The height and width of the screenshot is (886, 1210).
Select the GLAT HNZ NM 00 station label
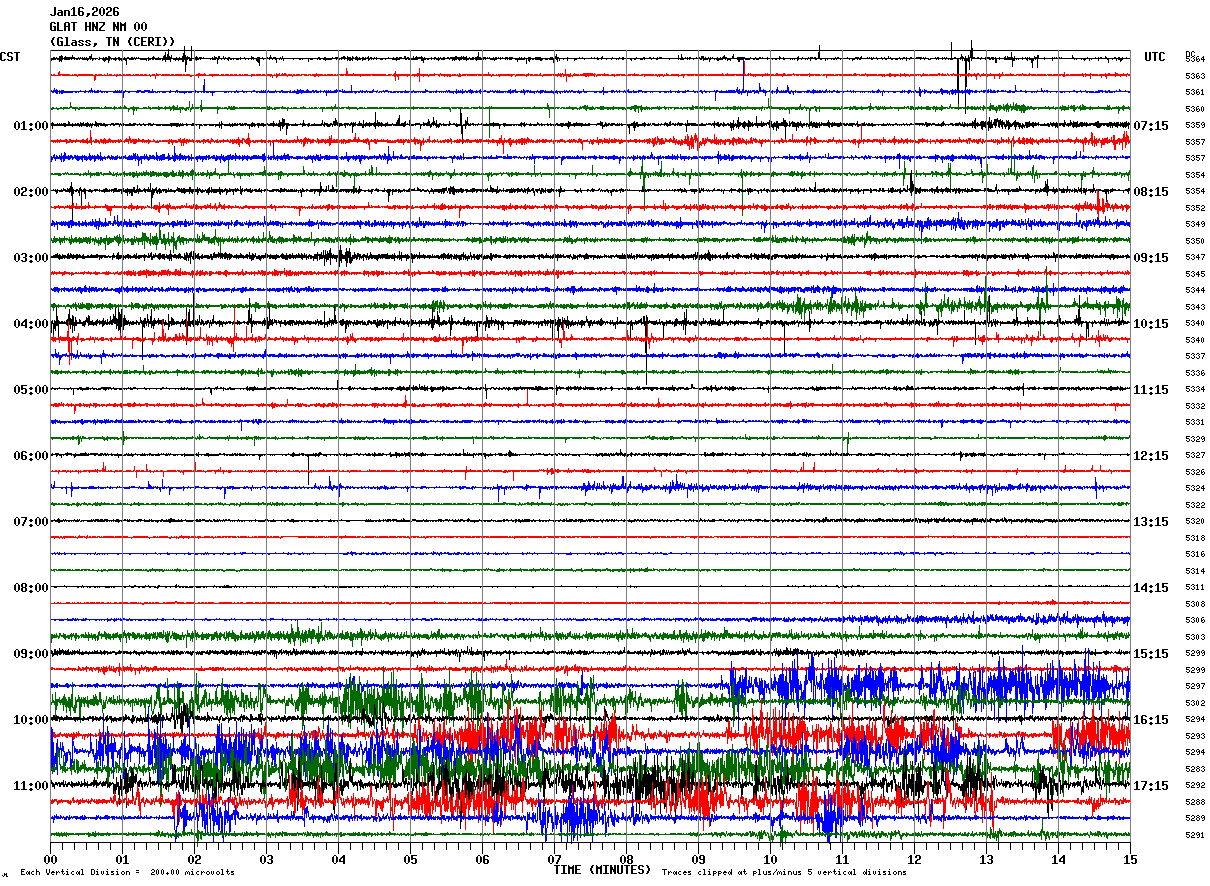98,27
